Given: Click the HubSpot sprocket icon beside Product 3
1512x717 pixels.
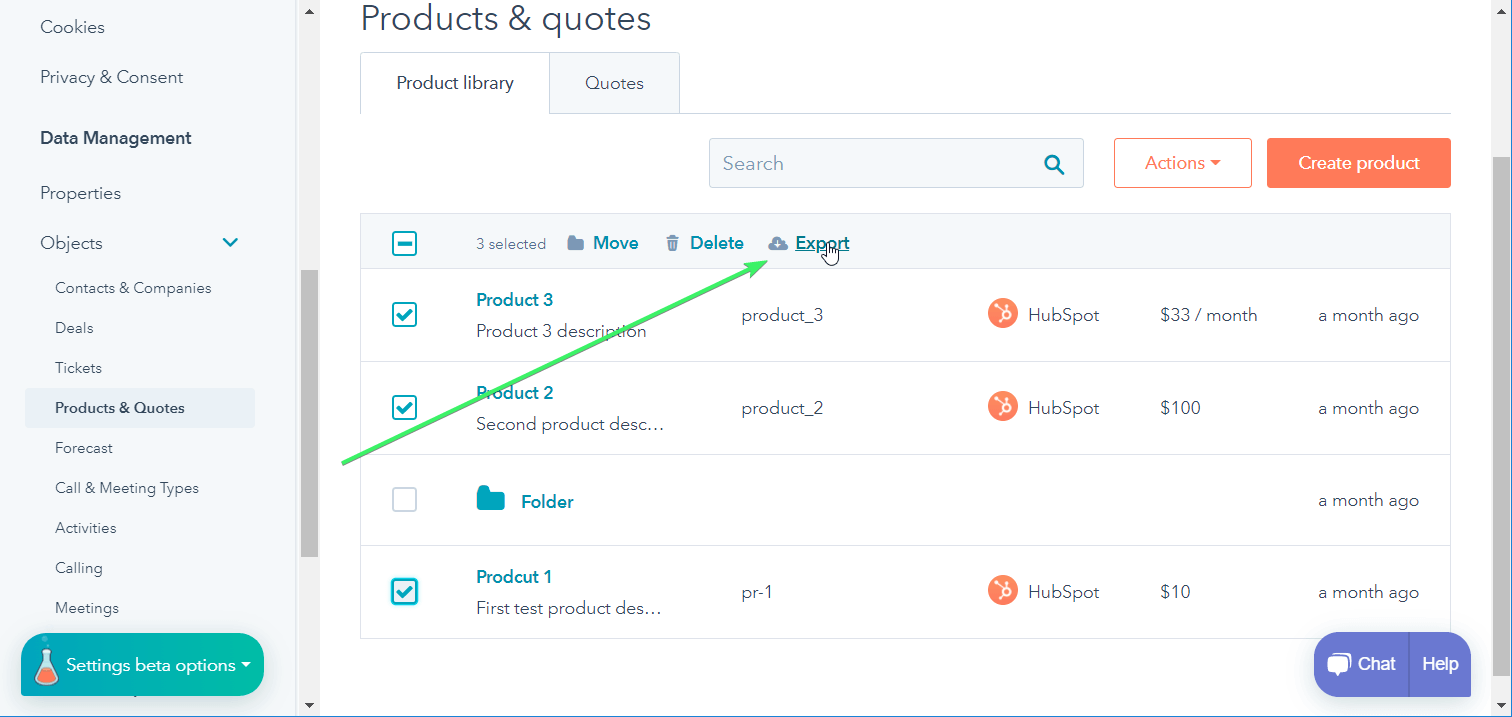Looking at the screenshot, I should click(x=1002, y=313).
